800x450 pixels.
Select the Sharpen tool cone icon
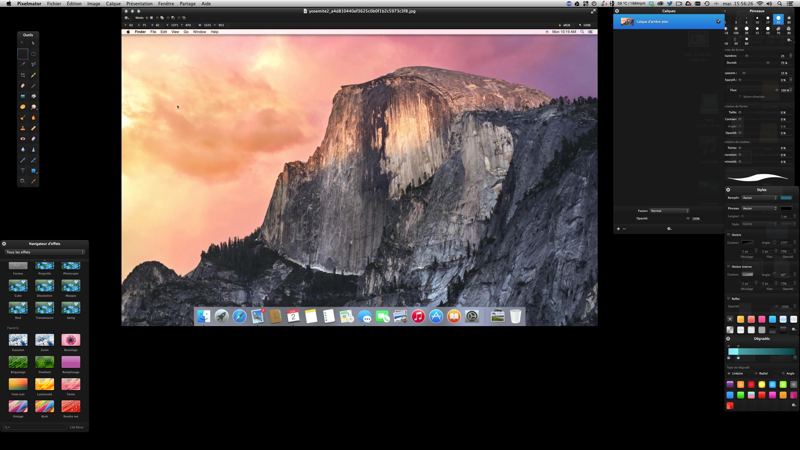[x=34, y=149]
